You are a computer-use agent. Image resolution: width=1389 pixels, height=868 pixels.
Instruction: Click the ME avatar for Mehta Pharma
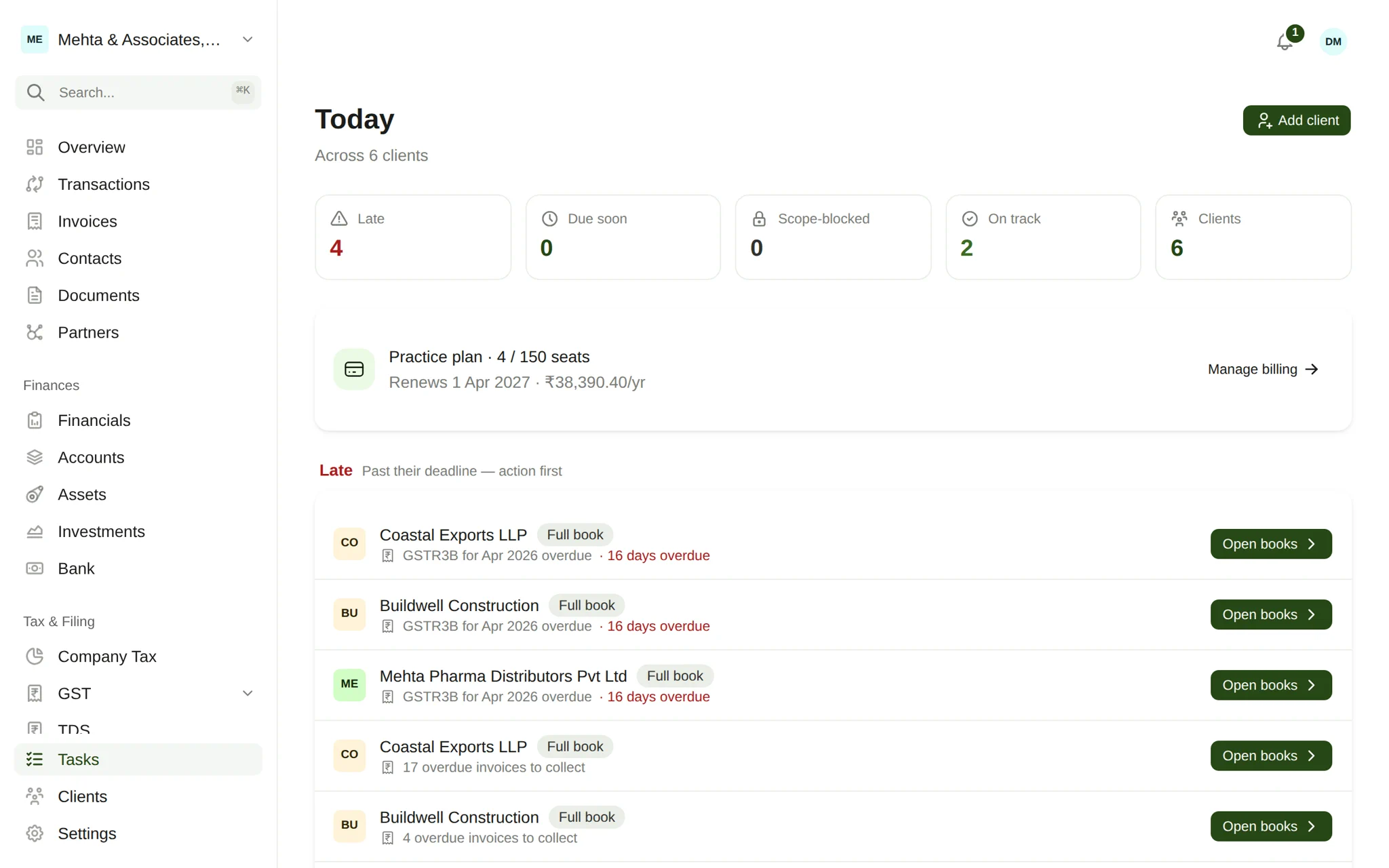pyautogui.click(x=349, y=684)
